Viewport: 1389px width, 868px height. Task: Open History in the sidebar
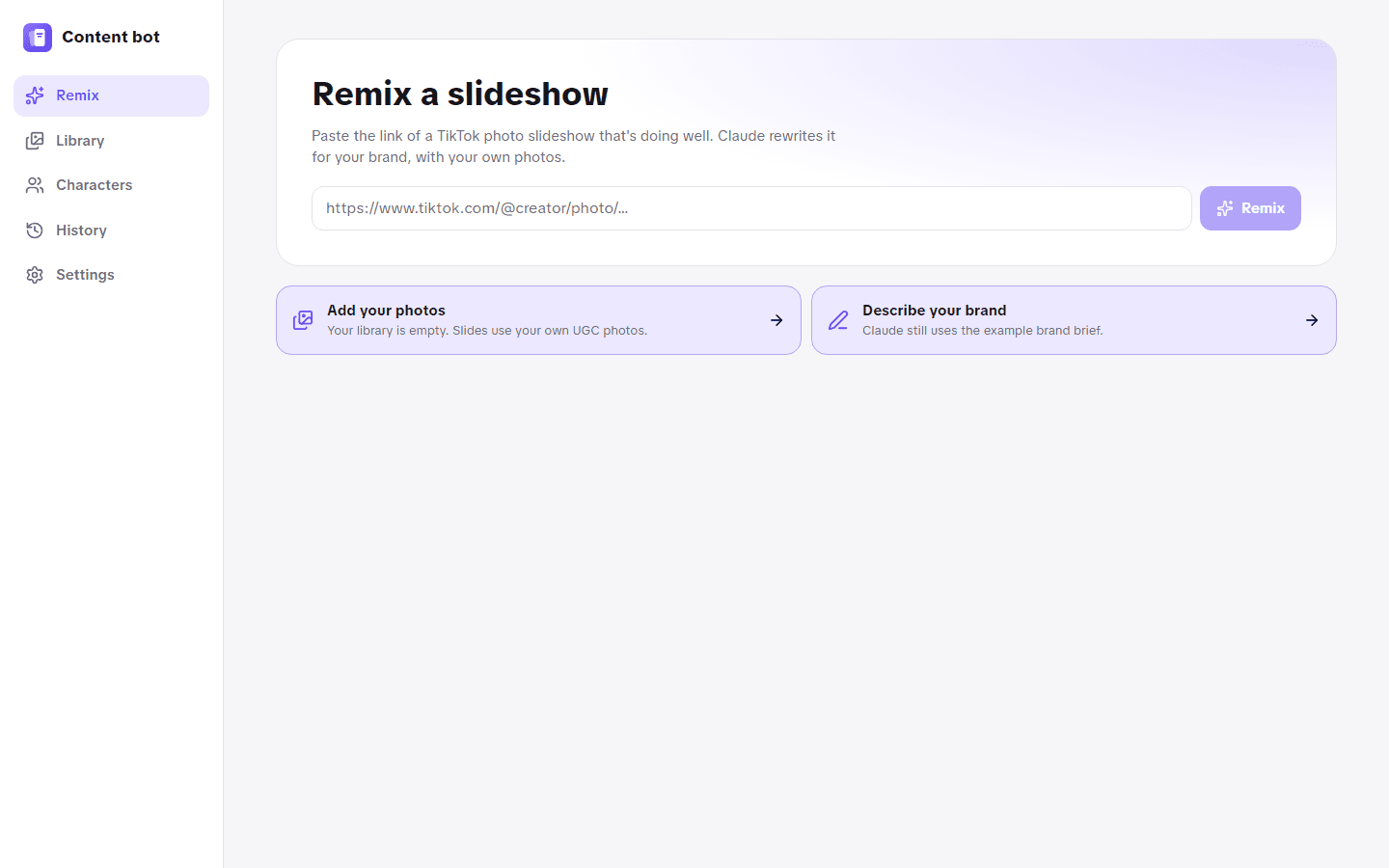point(111,231)
